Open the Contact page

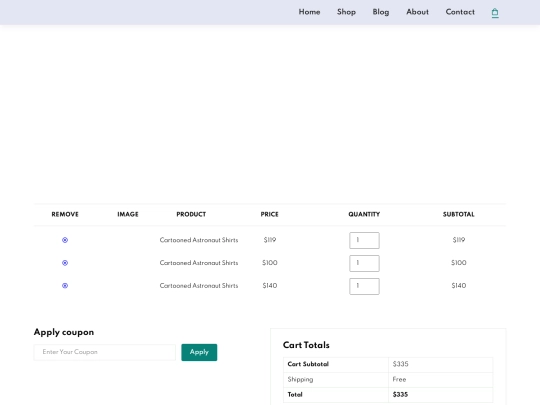(460, 12)
